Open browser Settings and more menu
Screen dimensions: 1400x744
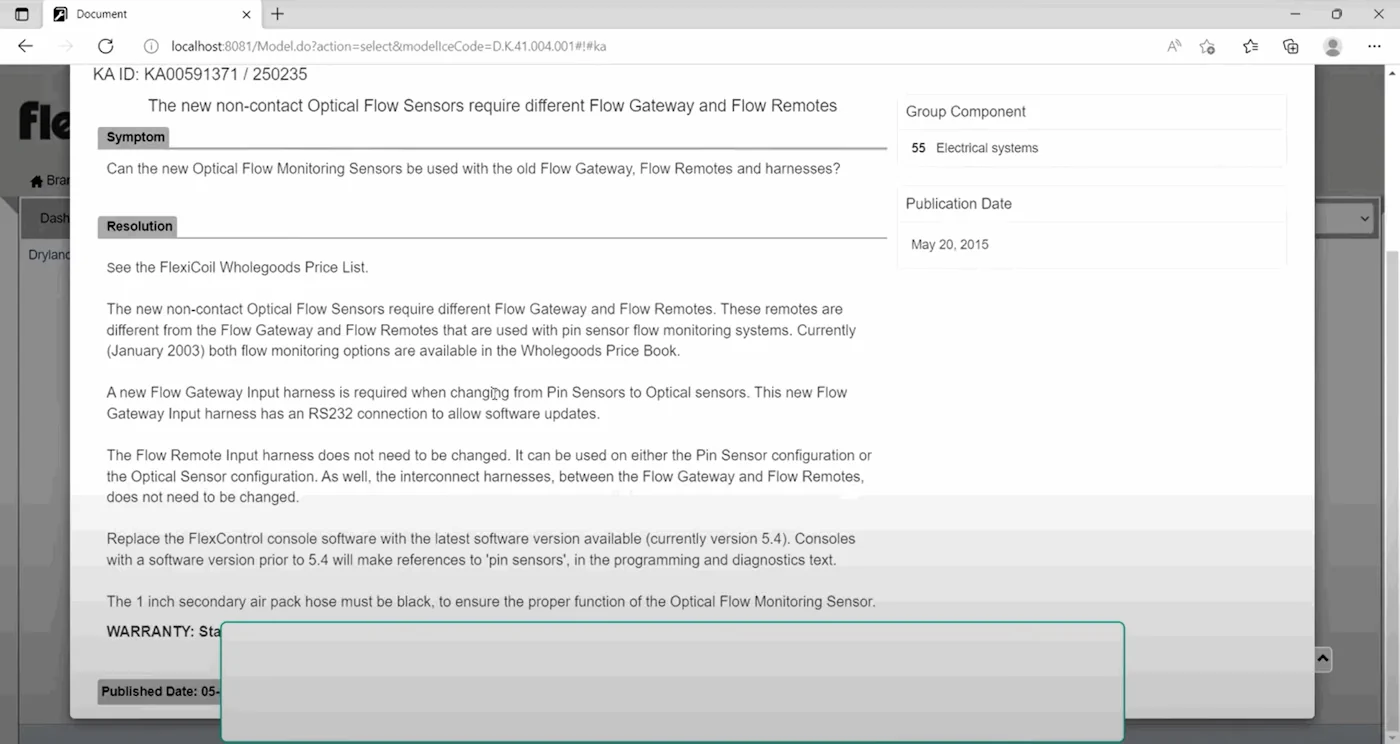1373,46
